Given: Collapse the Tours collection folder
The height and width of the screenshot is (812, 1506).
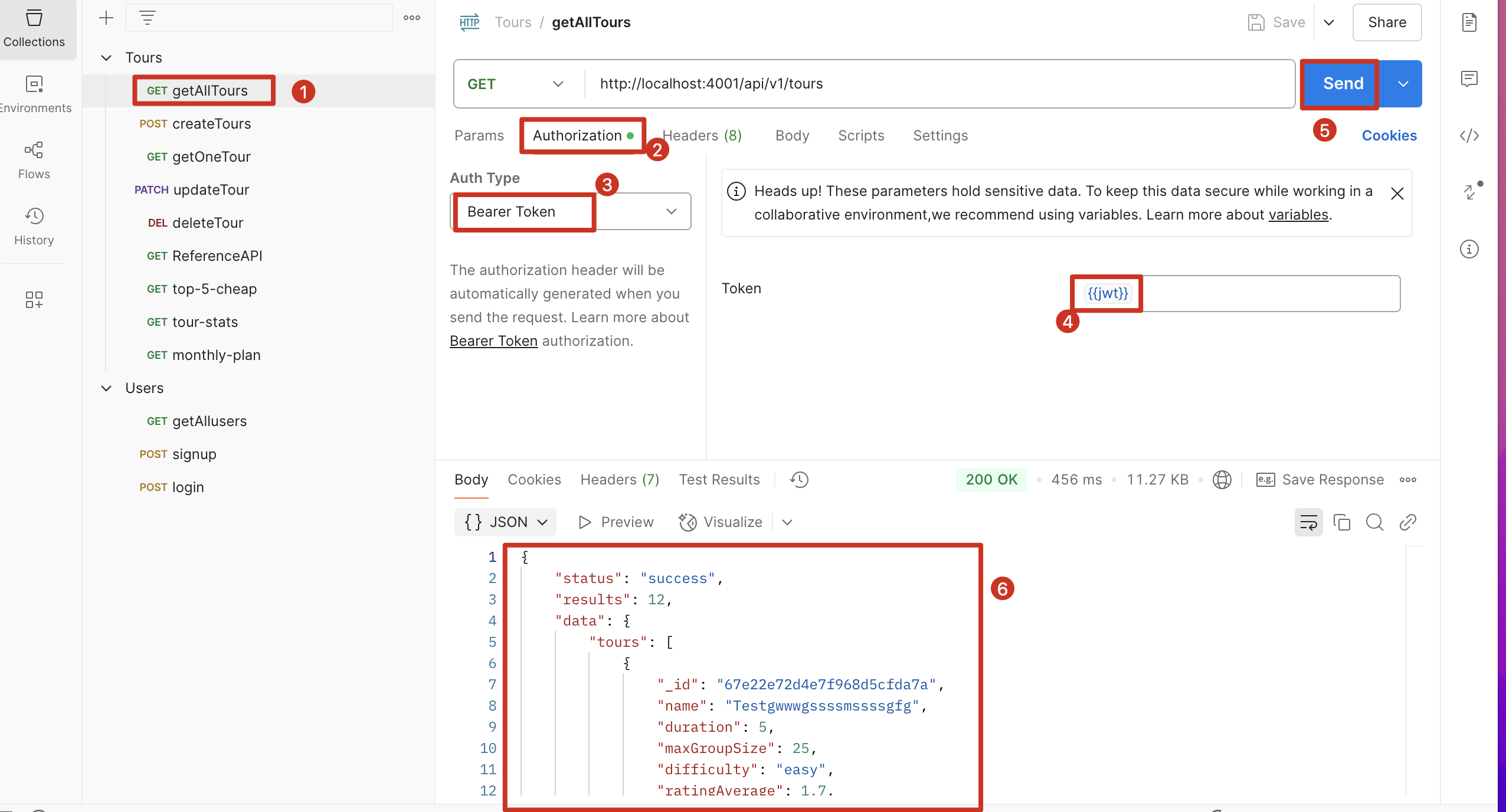Looking at the screenshot, I should pos(106,58).
